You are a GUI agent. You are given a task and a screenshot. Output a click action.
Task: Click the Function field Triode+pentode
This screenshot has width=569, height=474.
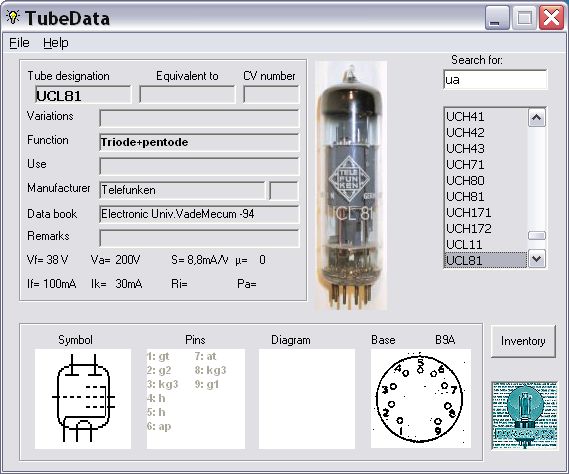199,142
